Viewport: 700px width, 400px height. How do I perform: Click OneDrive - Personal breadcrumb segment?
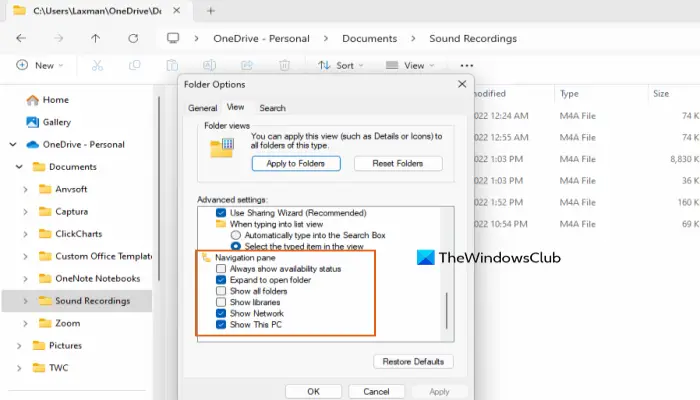click(261, 38)
